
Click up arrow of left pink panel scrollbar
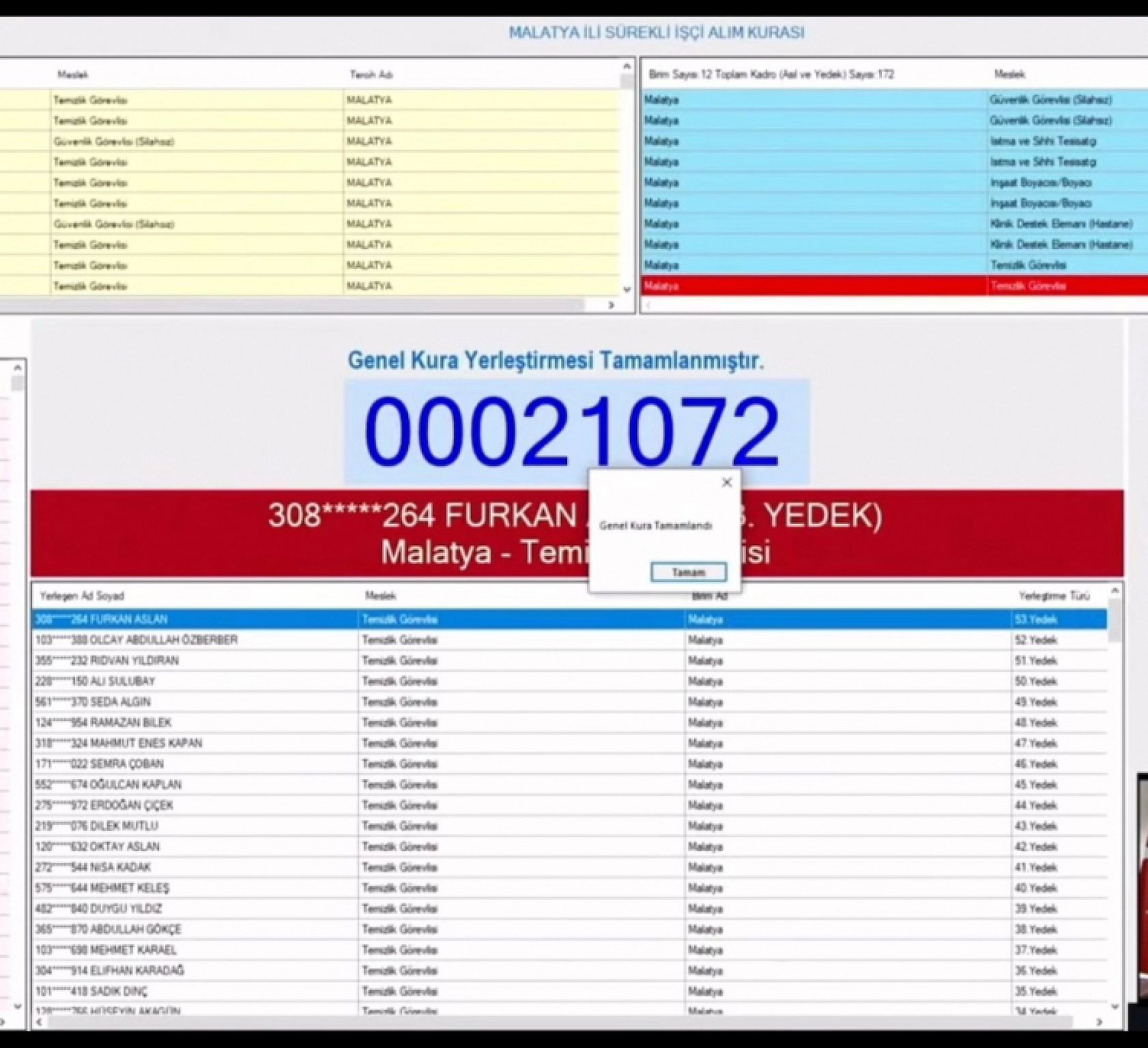click(18, 368)
